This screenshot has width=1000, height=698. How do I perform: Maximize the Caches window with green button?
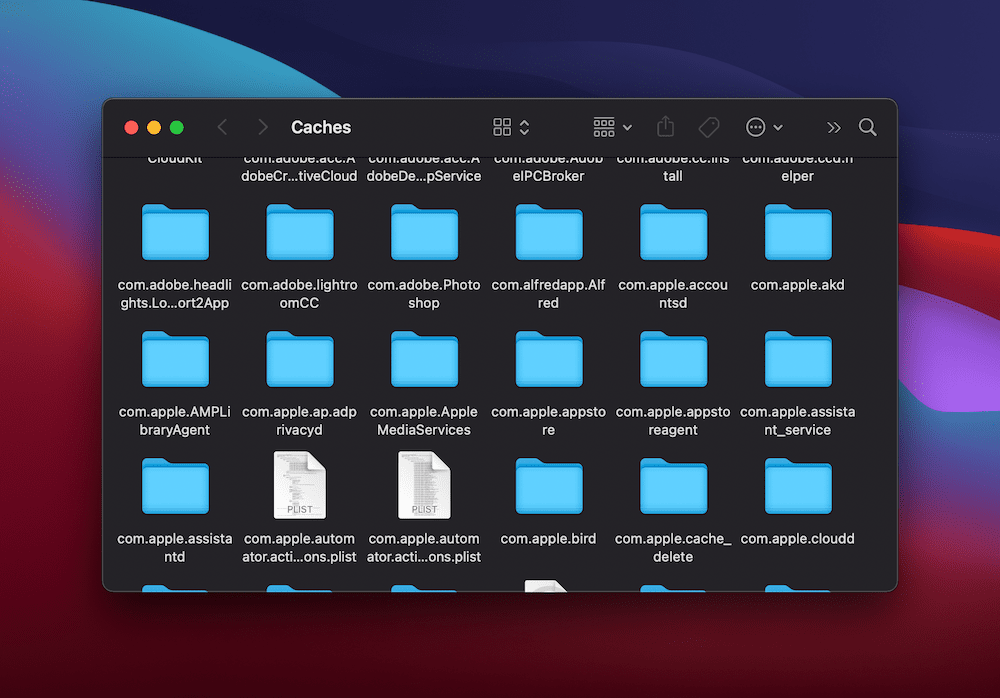click(x=177, y=128)
